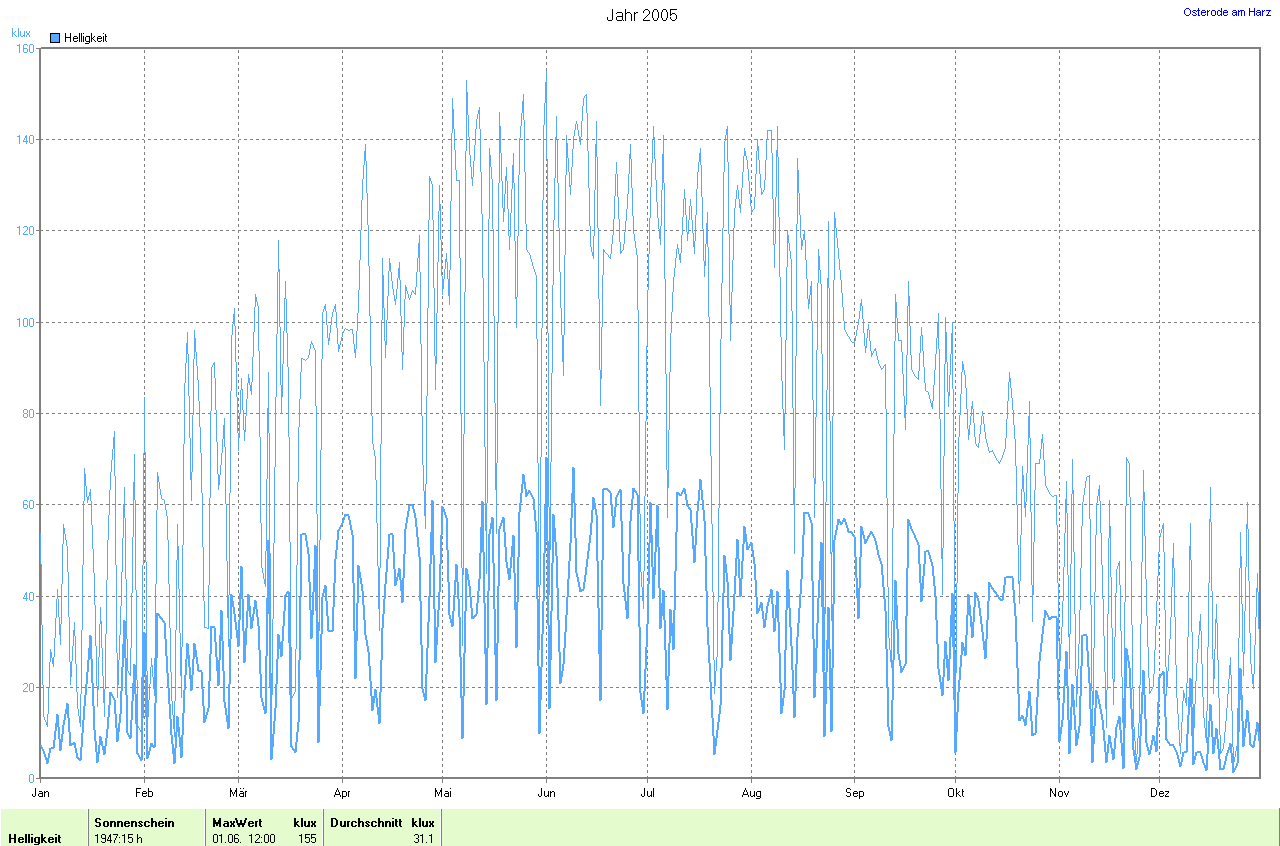Screen dimensions: 1280x846
Task: Click the Durchschnitt column header
Action: (366, 823)
